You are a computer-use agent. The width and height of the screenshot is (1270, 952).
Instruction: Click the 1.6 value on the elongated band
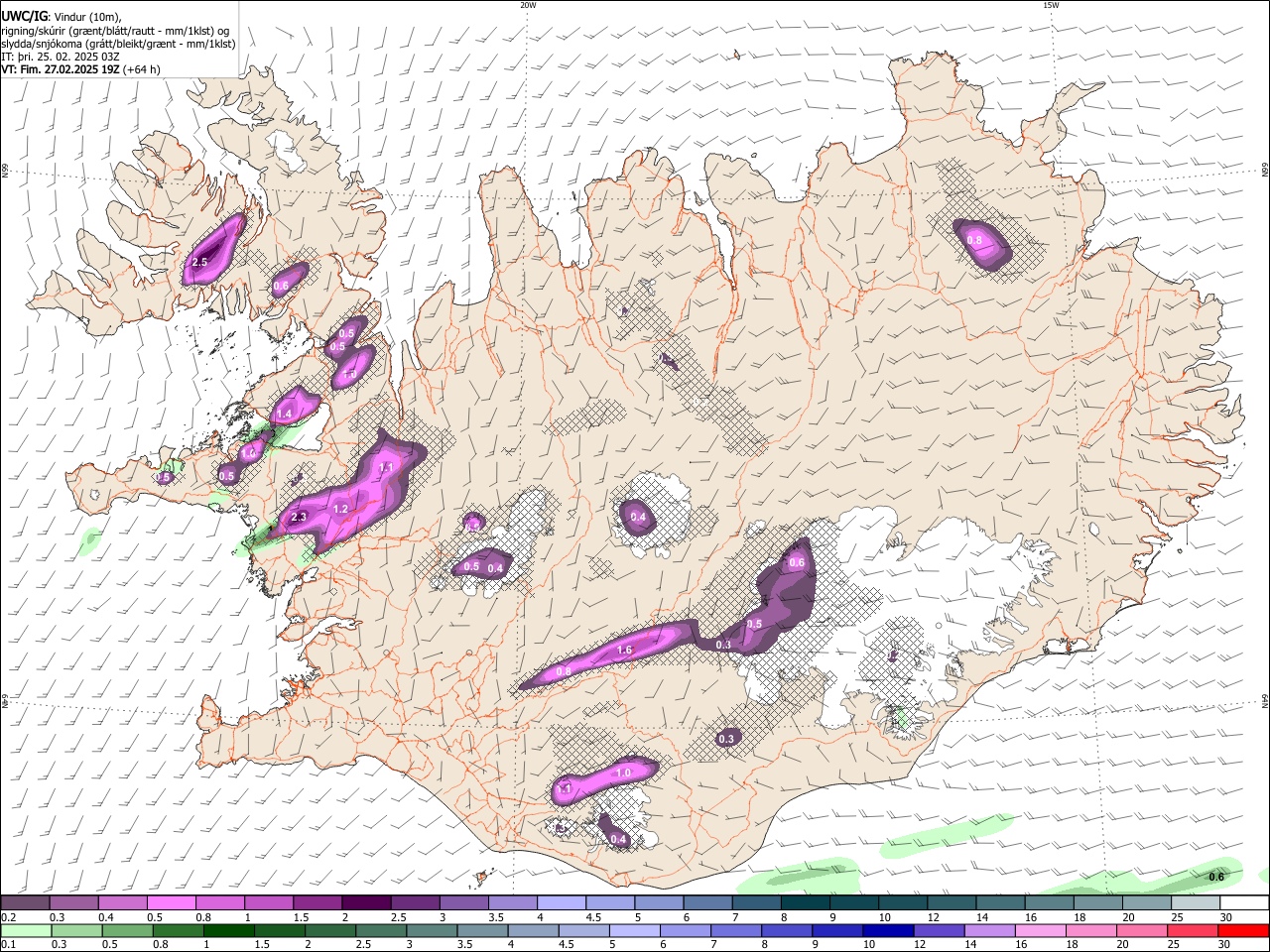click(624, 650)
